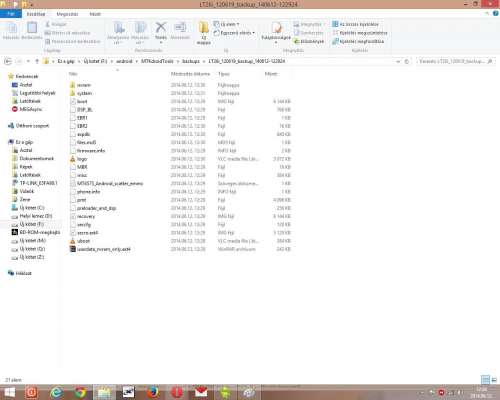The image size is (500, 400).
Task: Click the Up one level arrow
Action: pyautogui.click(x=37, y=61)
